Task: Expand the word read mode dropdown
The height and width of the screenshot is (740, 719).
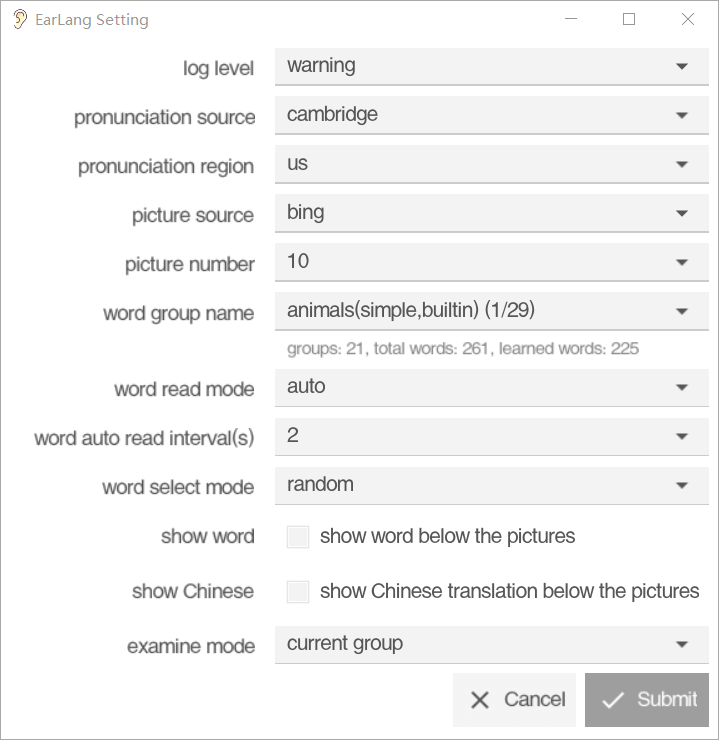Action: (x=492, y=387)
